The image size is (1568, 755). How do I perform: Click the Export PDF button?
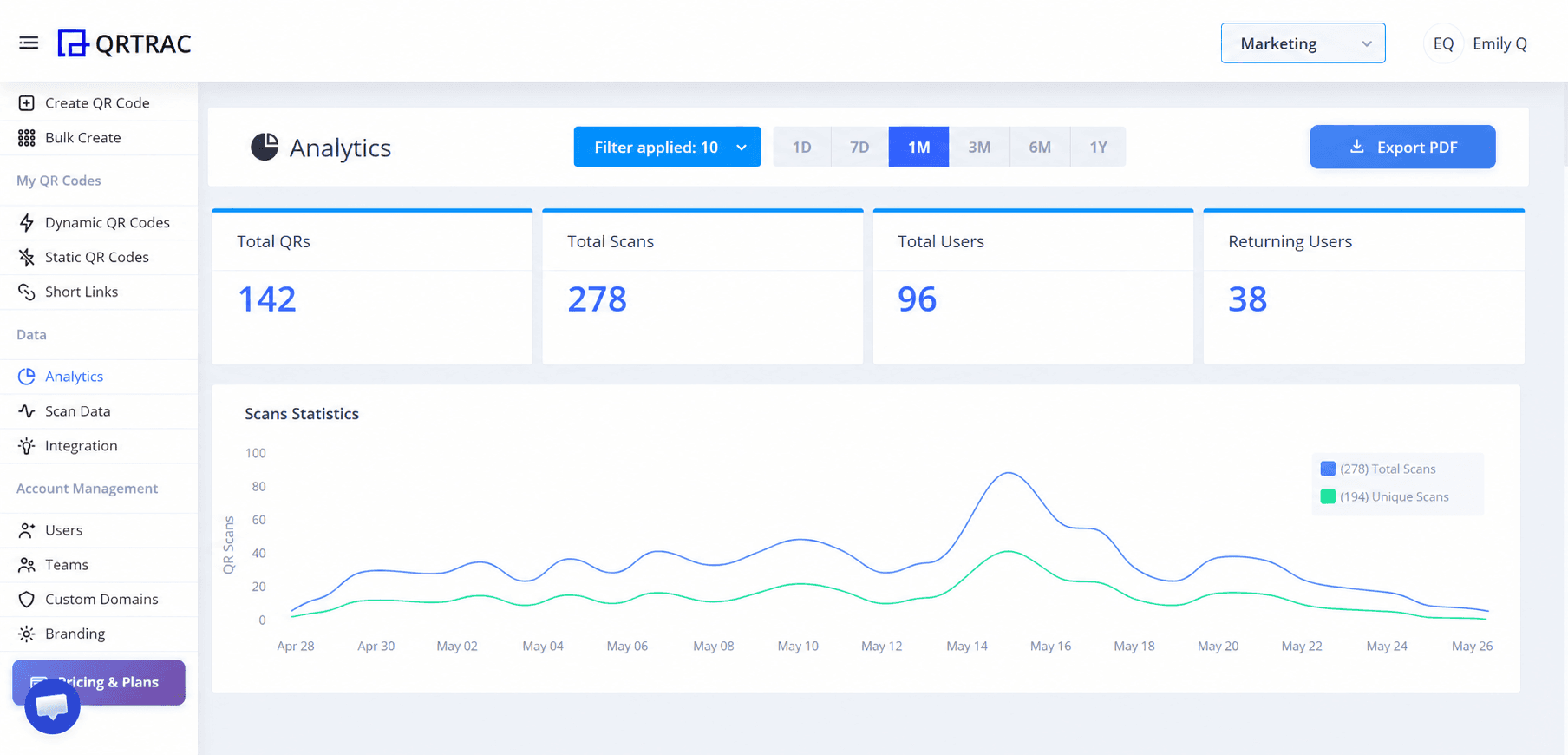[1402, 147]
